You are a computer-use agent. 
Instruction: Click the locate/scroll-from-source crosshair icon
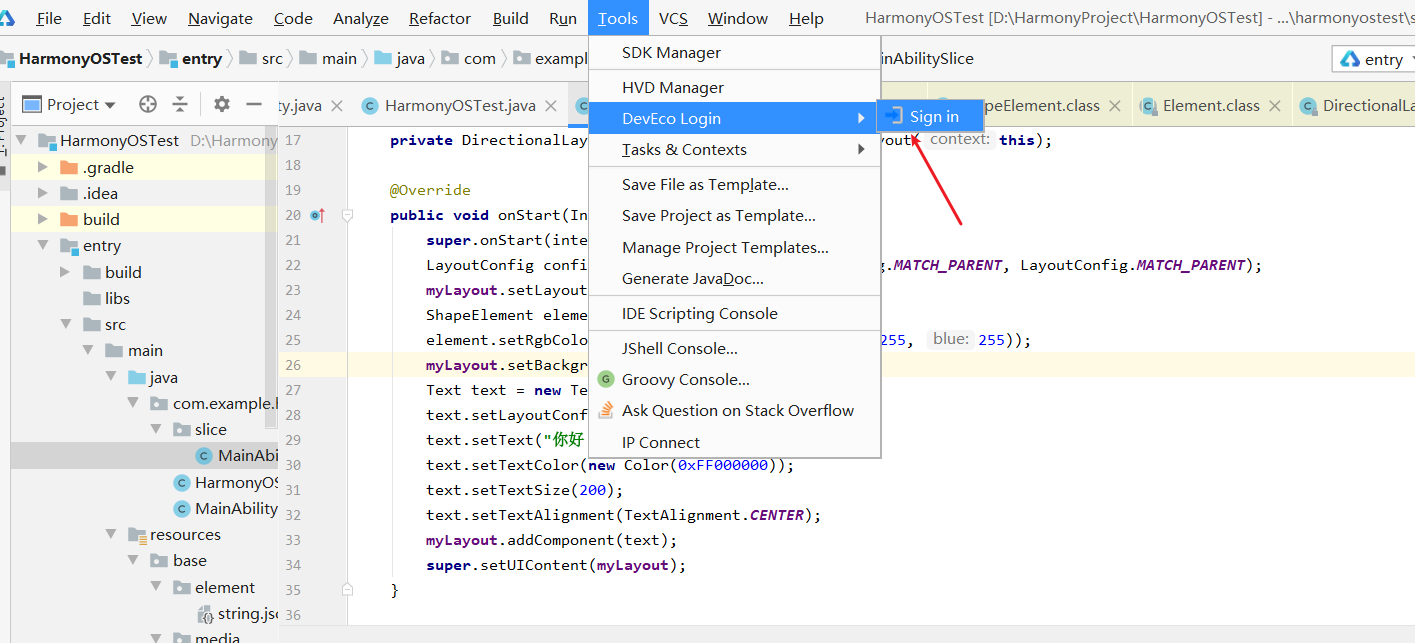[x=148, y=104]
